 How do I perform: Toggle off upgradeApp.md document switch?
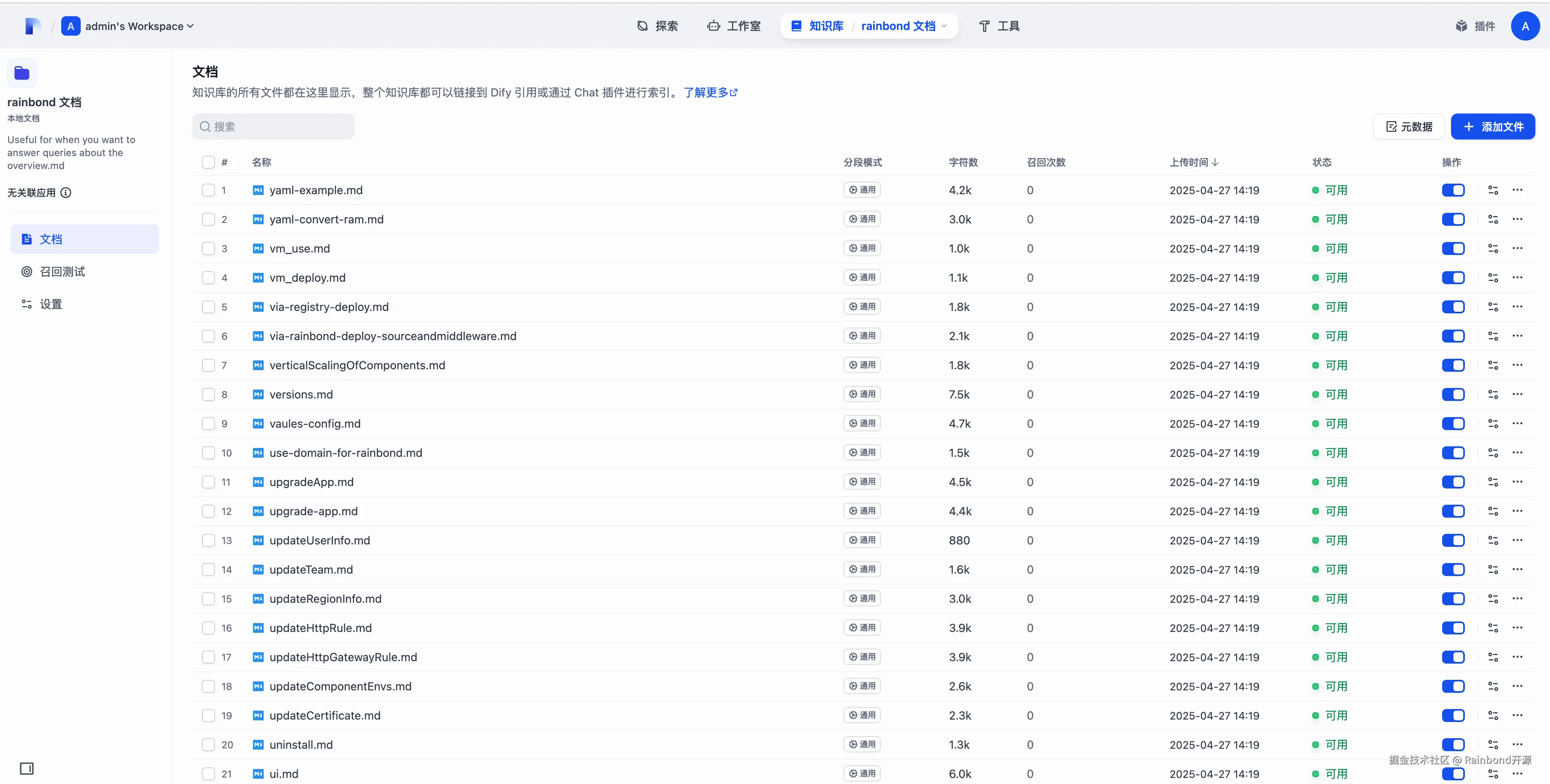click(x=1453, y=482)
